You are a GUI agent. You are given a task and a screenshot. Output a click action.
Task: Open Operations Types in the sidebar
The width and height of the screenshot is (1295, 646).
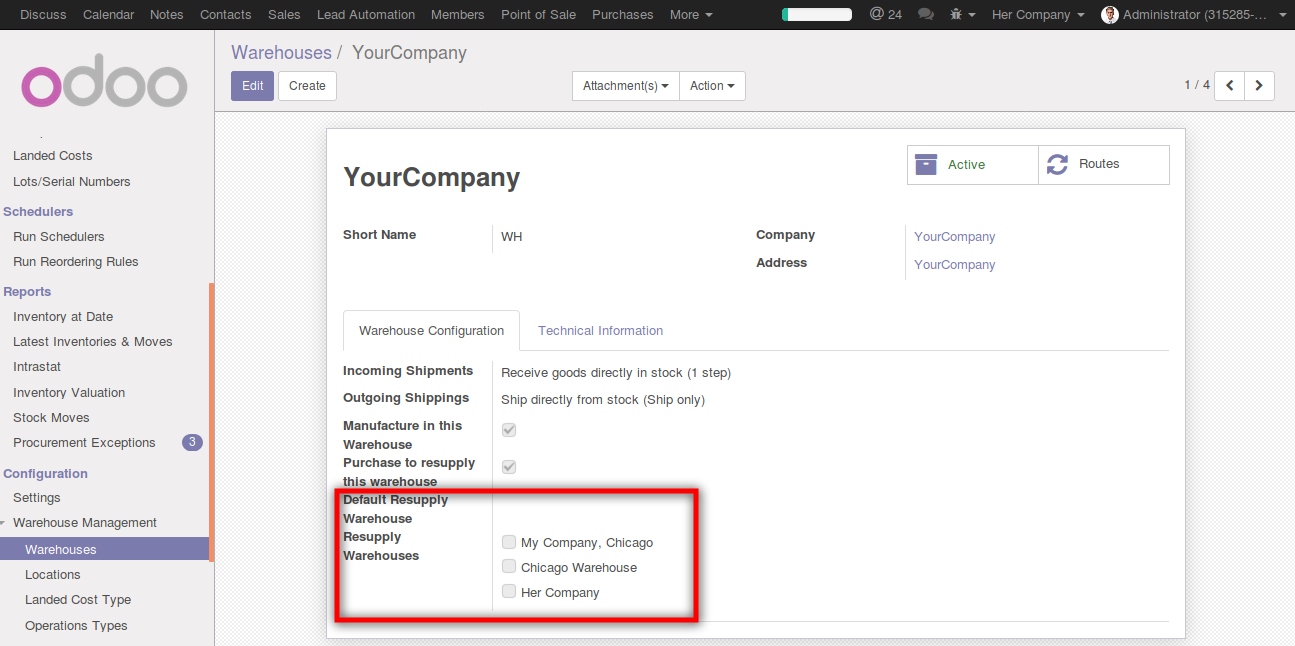click(x=76, y=626)
